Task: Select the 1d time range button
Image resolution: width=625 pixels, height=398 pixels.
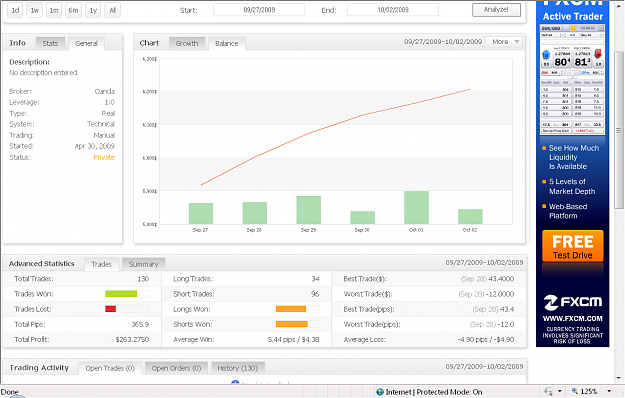Action: (15, 10)
